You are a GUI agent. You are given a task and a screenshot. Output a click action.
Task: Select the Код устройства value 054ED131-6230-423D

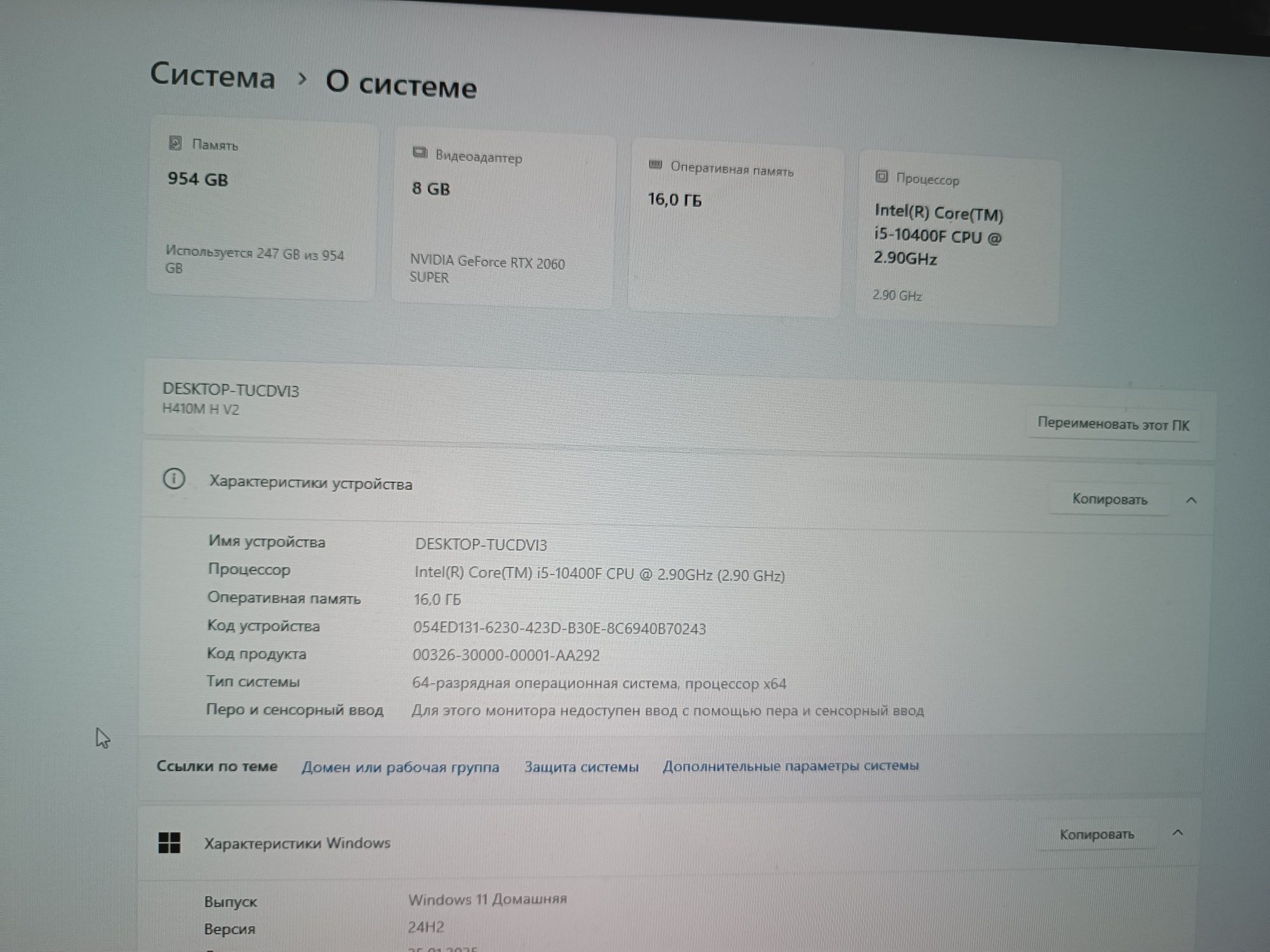(559, 628)
